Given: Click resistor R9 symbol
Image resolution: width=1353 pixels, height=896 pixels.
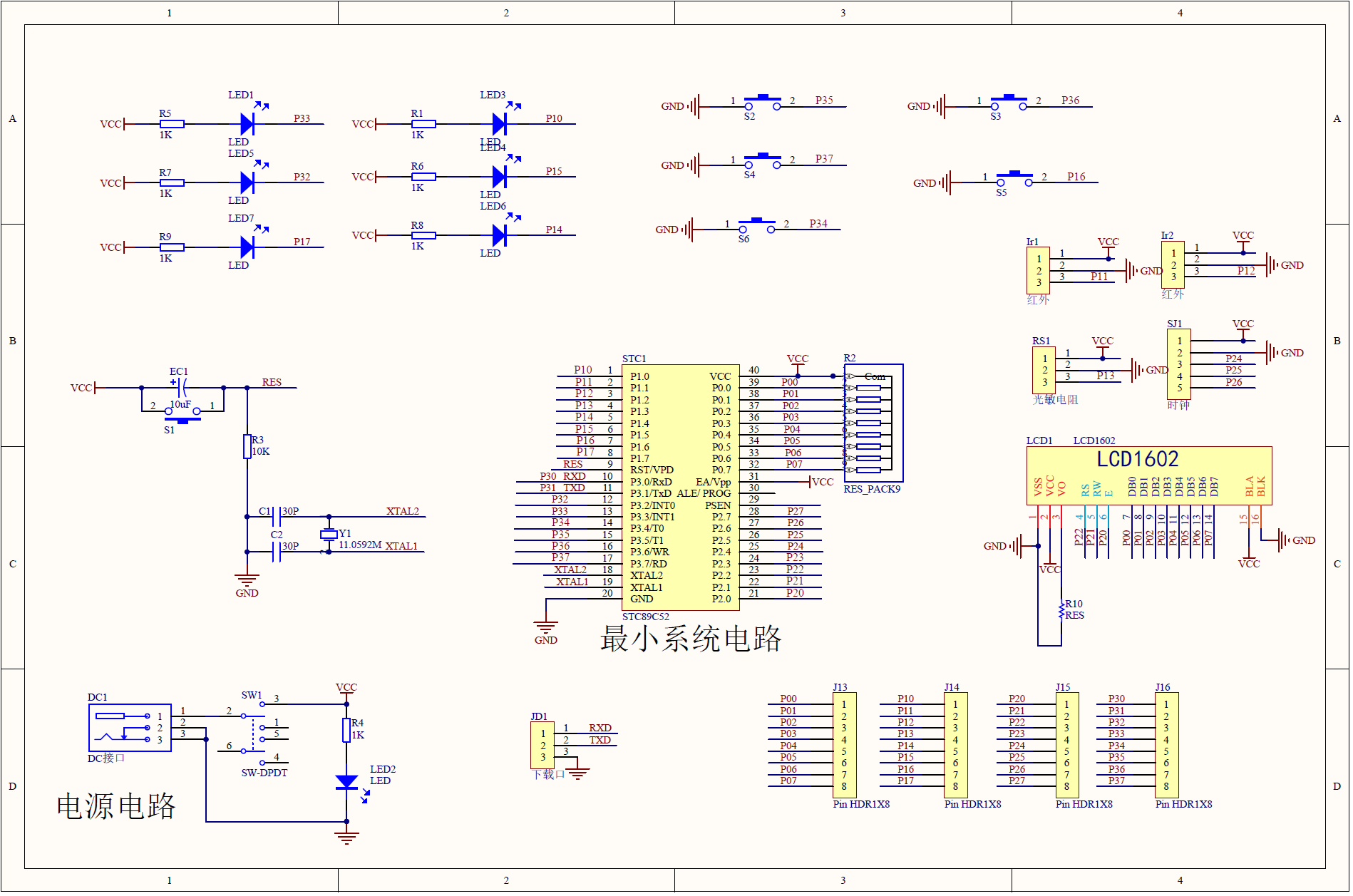Looking at the screenshot, I should (172, 247).
